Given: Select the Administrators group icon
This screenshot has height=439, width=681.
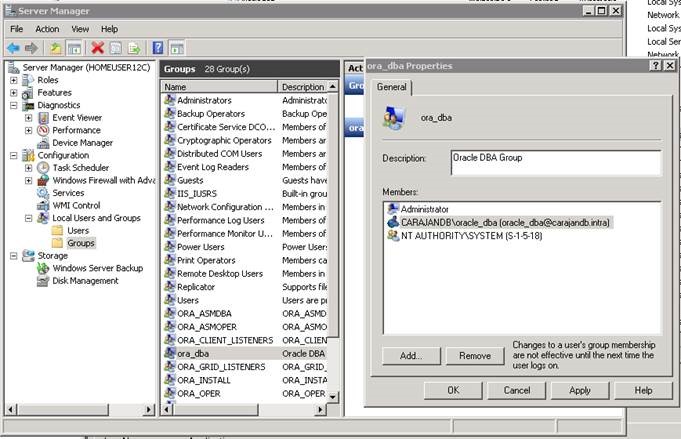Looking at the screenshot, I should [169, 100].
